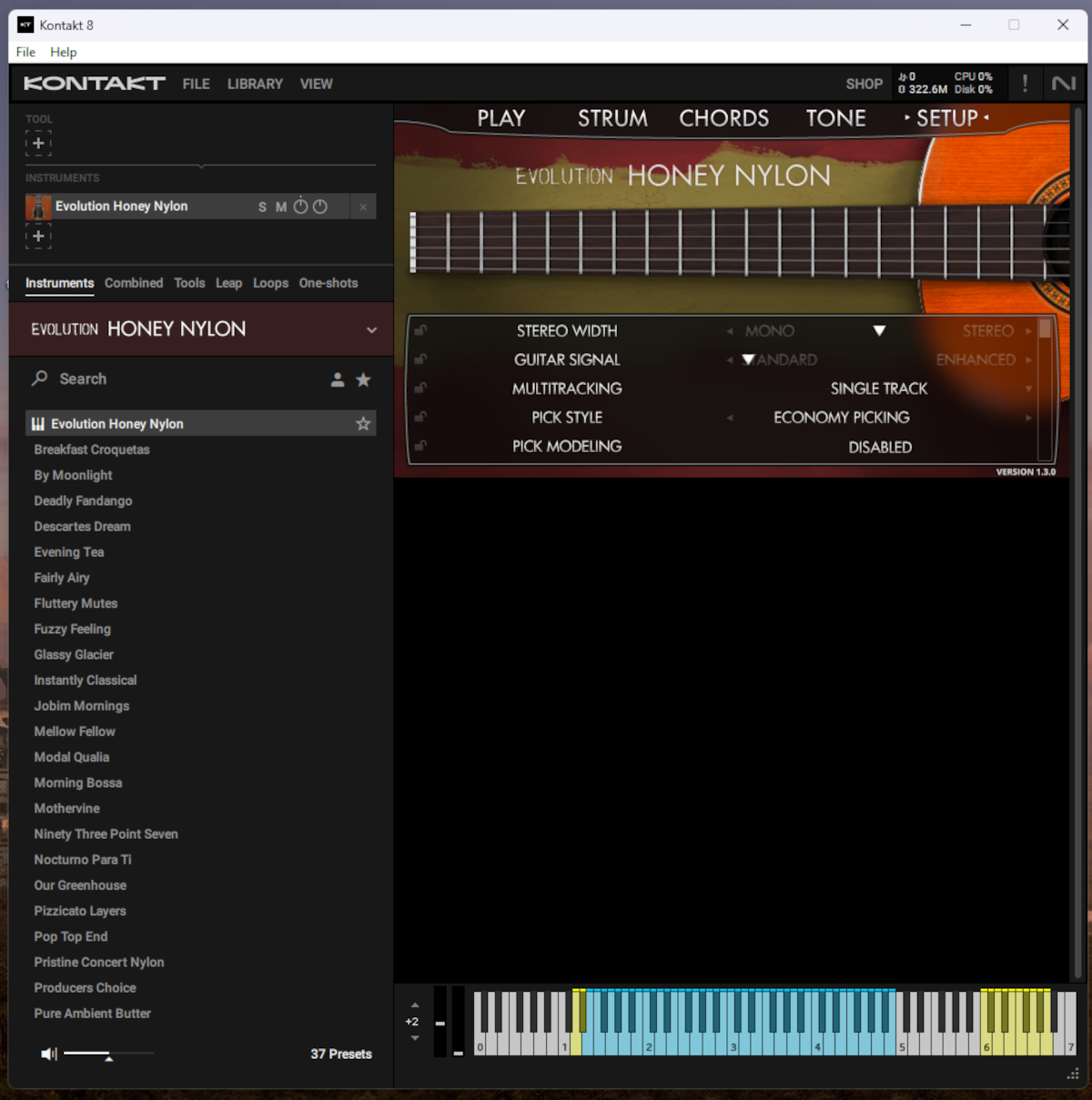Screen dimensions: 1092x1100
Task: Open the File menu in the menu bar
Action: pyautogui.click(x=25, y=52)
